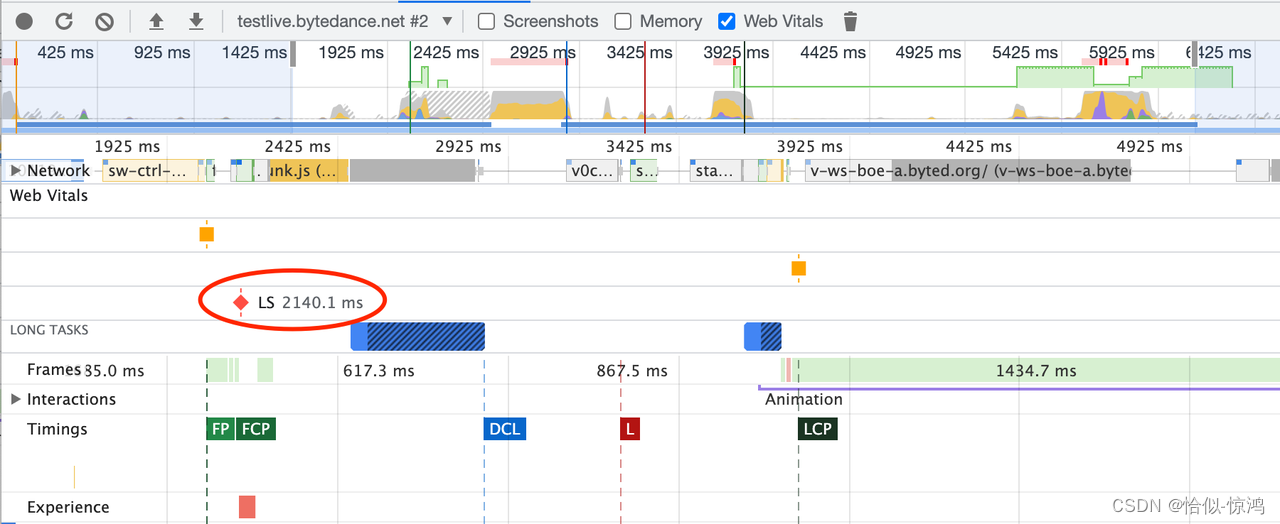This screenshot has width=1280, height=524.
Task: Expand the Network track
Action: (16, 171)
